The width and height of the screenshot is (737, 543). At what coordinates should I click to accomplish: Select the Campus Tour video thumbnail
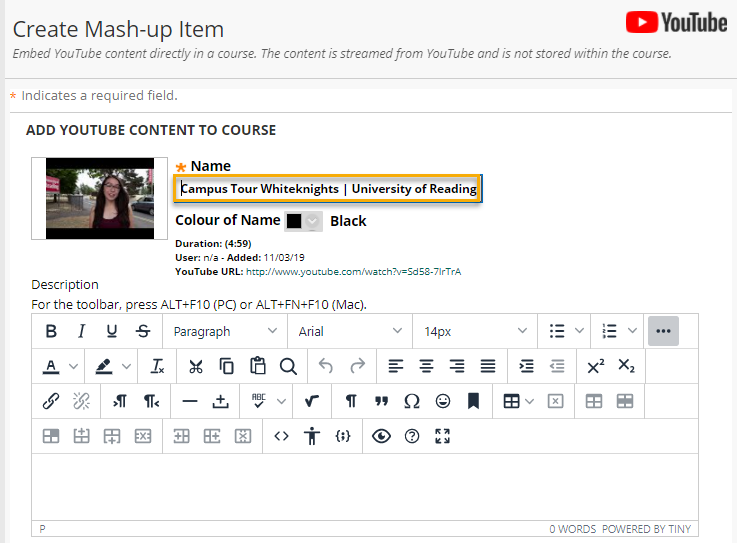pyautogui.click(x=100, y=198)
